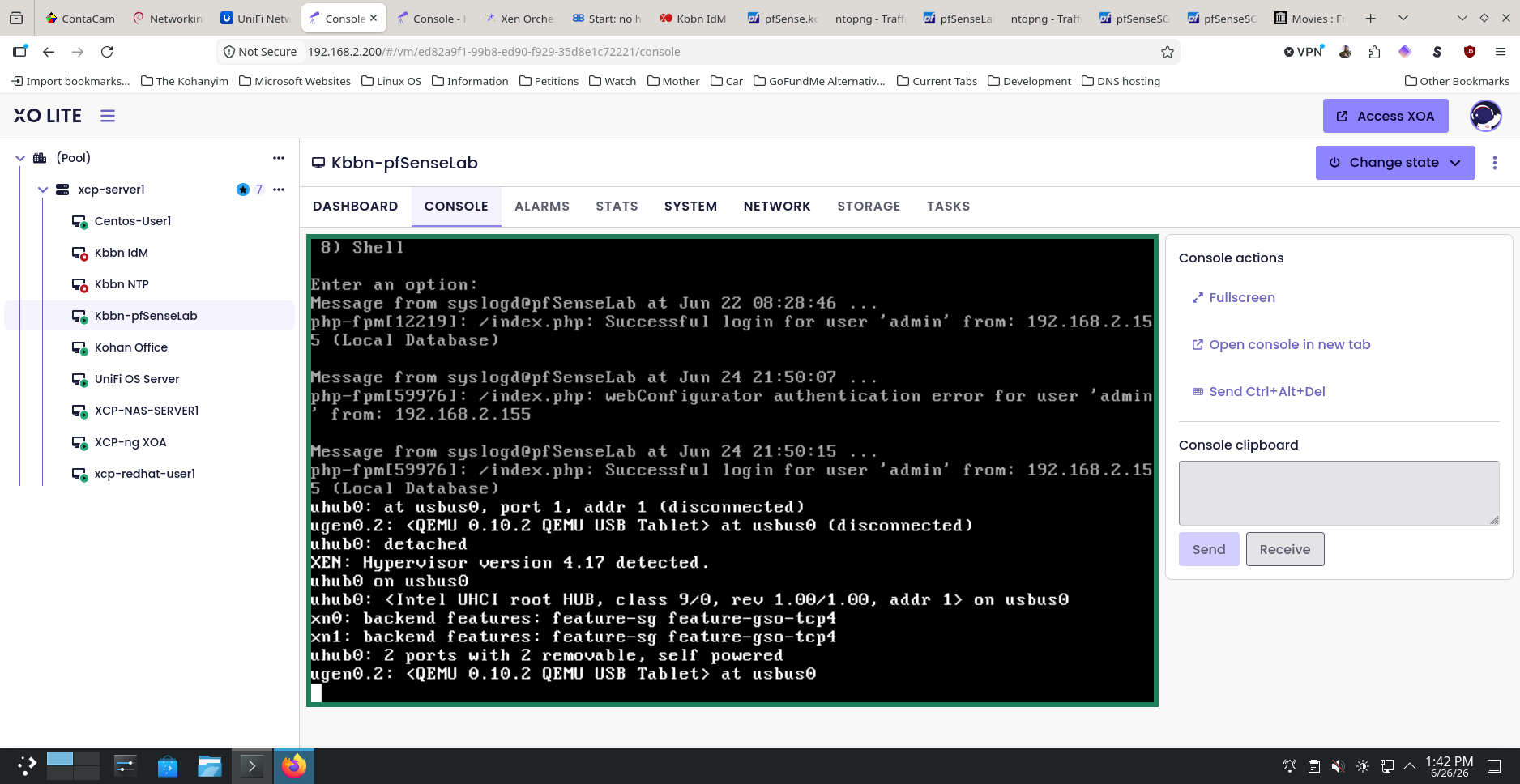Switch to the DASHBOARD tab
This screenshot has height=784, width=1520.
(356, 207)
